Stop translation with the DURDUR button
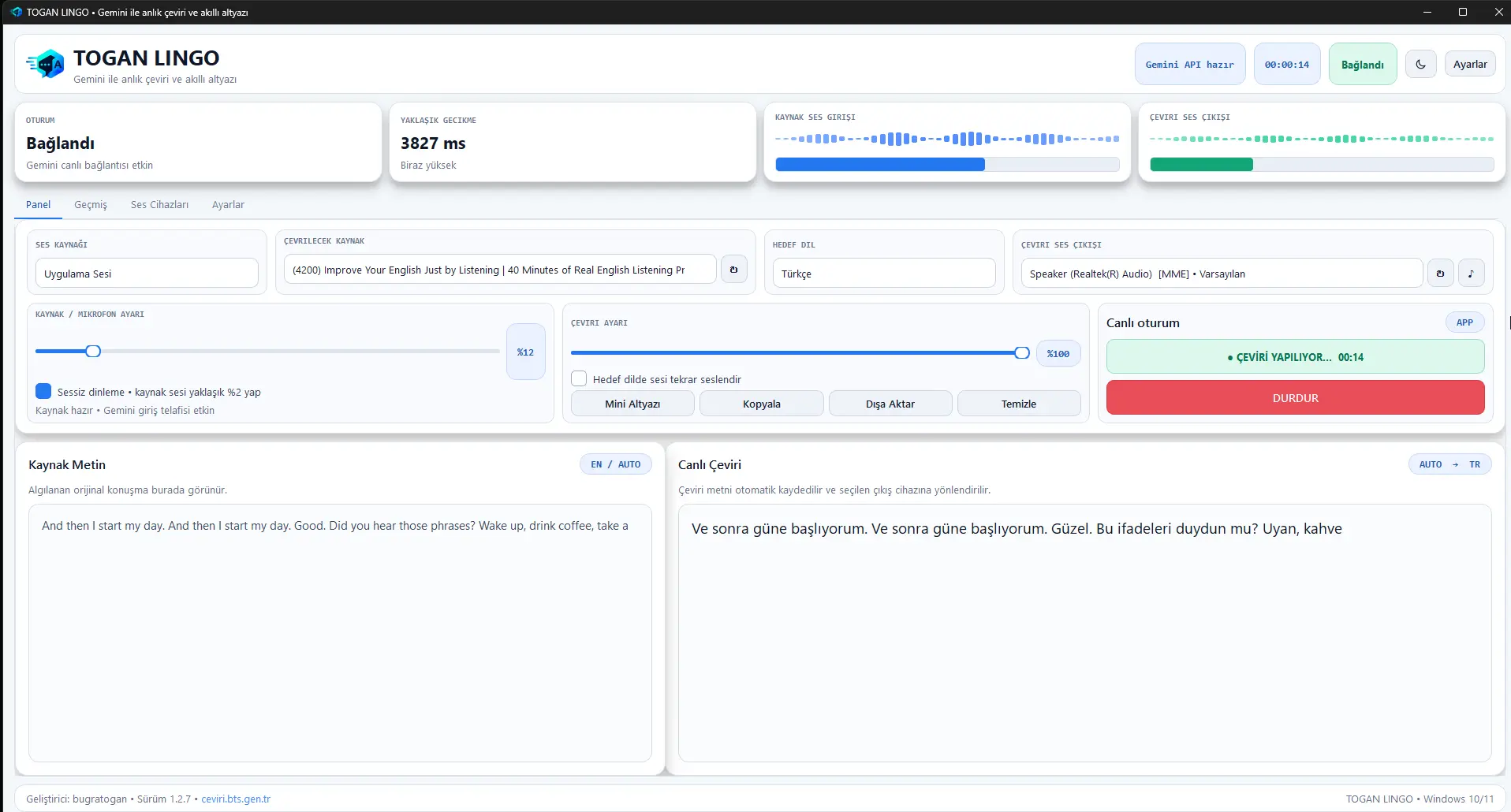This screenshot has height=812, width=1511. point(1295,397)
